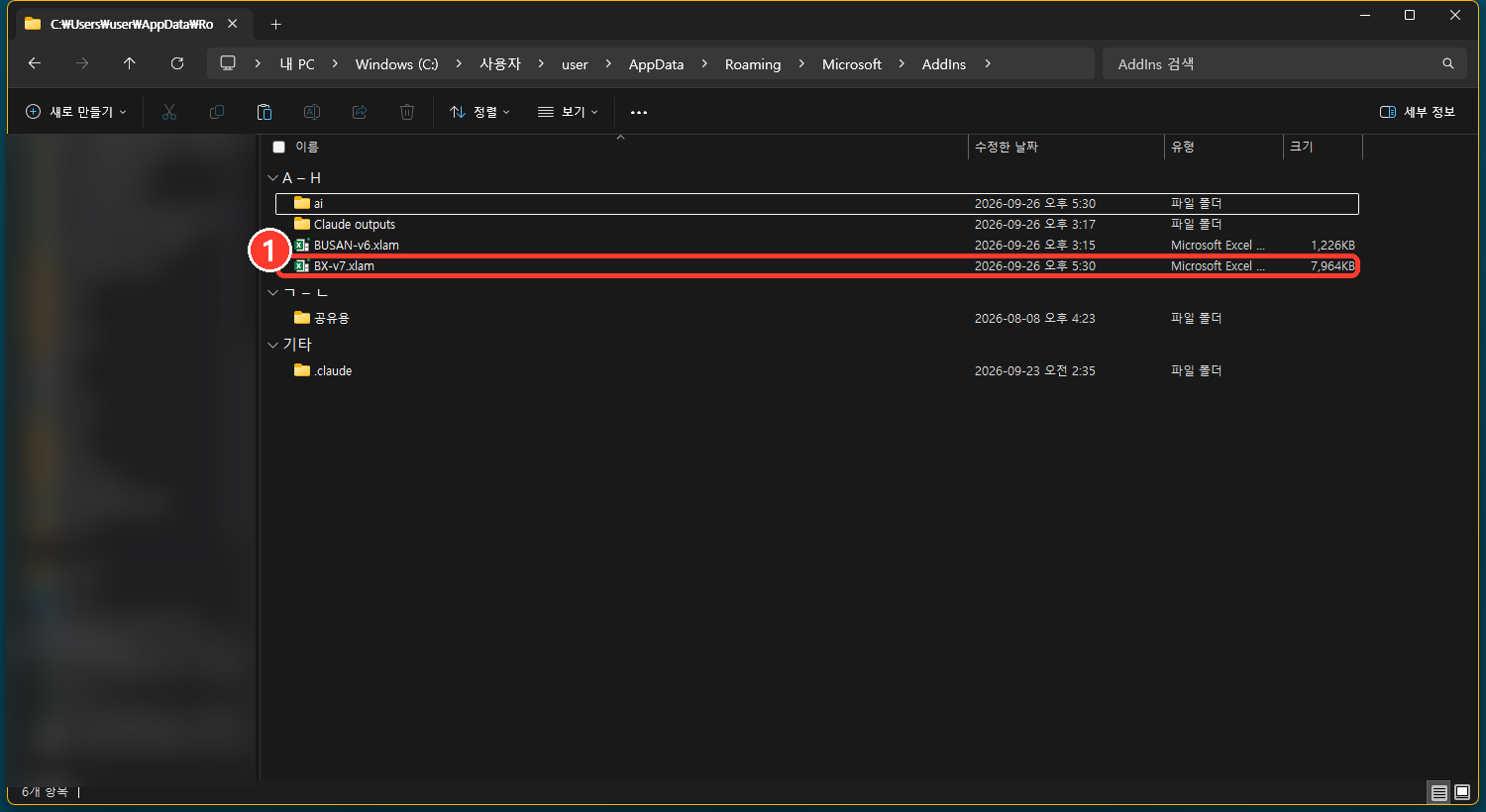The height and width of the screenshot is (812, 1486).
Task: Collapse the 기타 group
Action: pyautogui.click(x=273, y=345)
